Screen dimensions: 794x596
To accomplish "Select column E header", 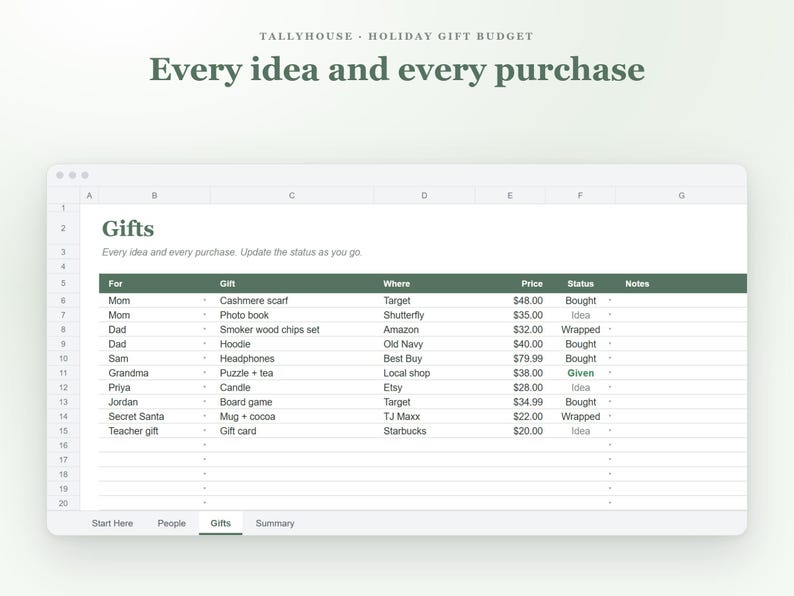I will (x=510, y=195).
